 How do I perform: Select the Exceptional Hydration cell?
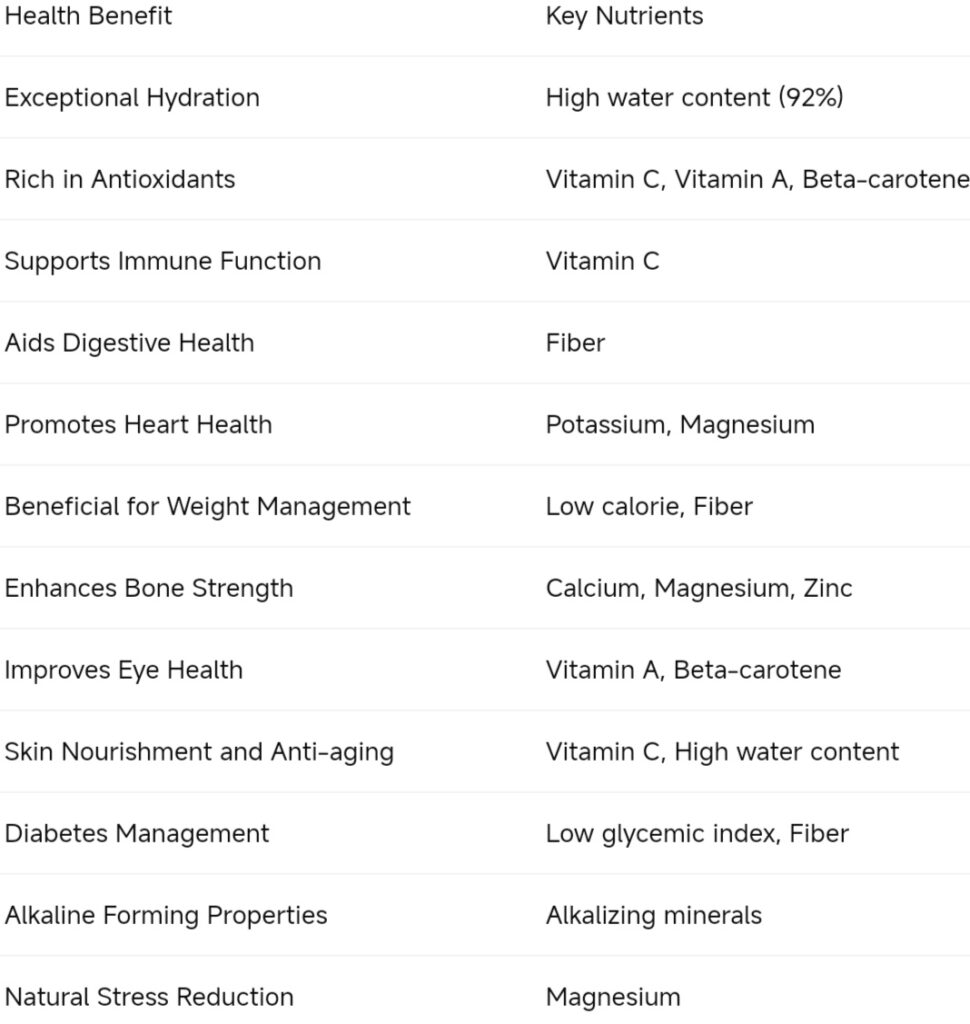[x=132, y=98]
